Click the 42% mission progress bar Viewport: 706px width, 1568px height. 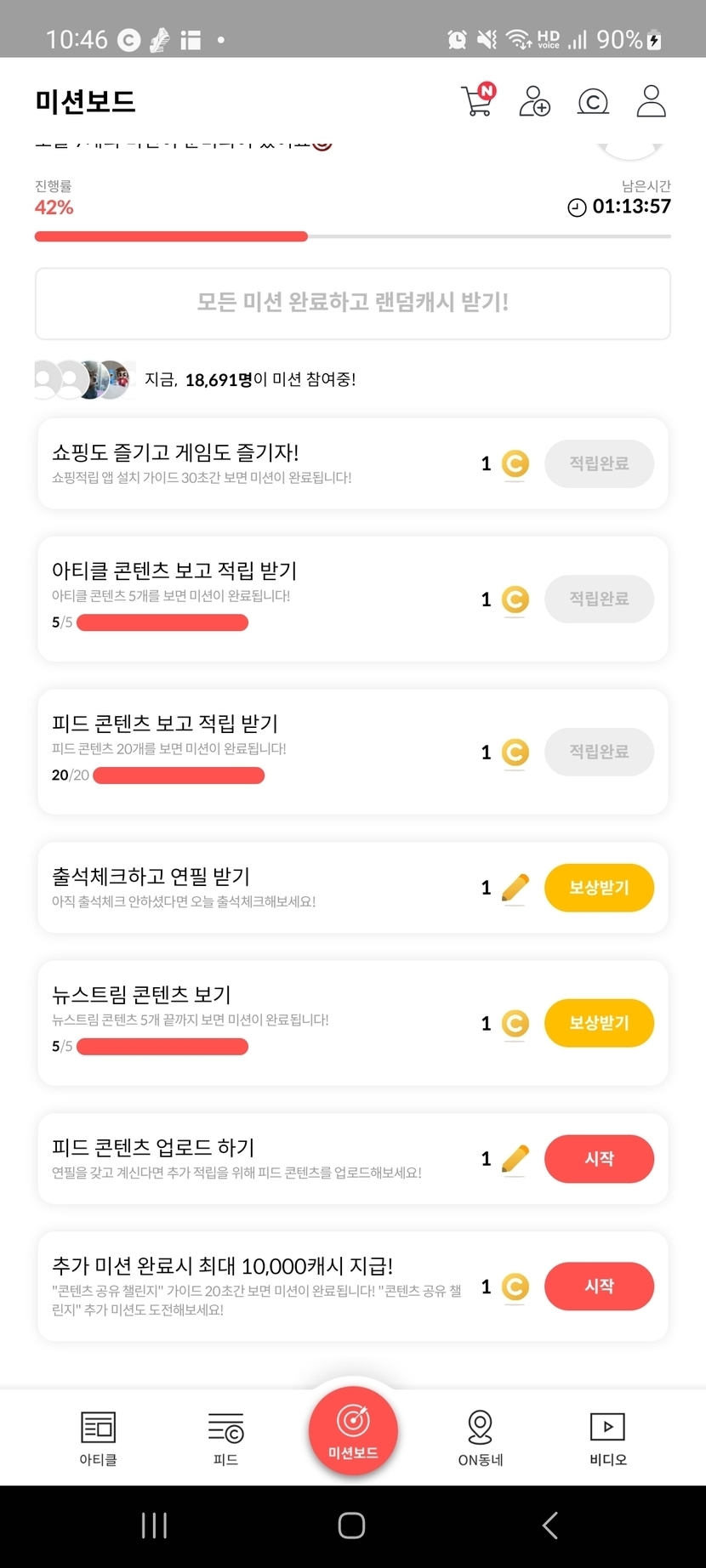(353, 236)
